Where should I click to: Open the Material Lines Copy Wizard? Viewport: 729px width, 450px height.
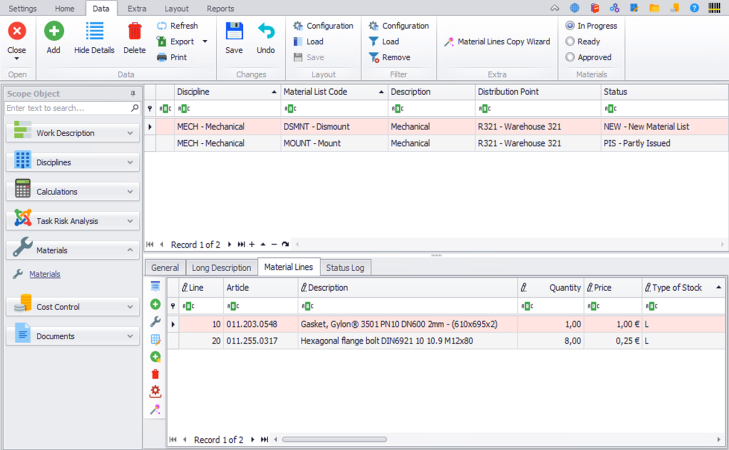click(x=497, y=42)
